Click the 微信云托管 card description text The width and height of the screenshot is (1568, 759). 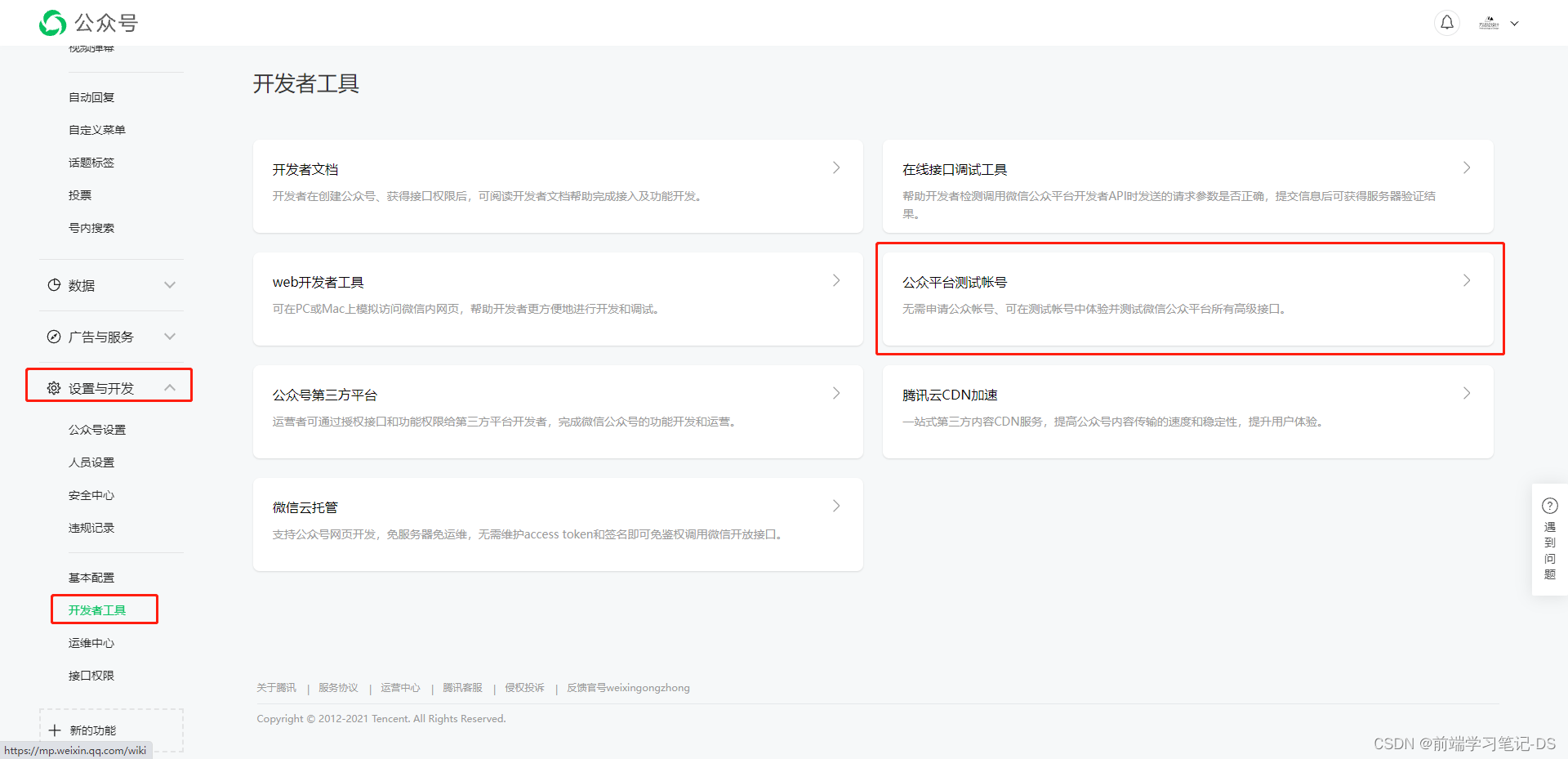tap(529, 534)
